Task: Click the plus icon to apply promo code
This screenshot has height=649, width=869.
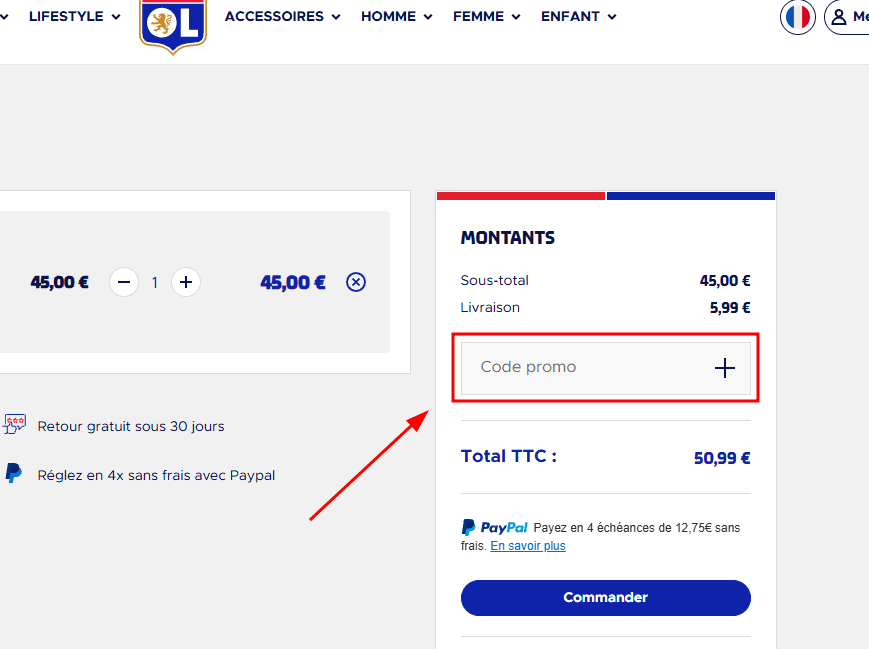Action: (725, 368)
